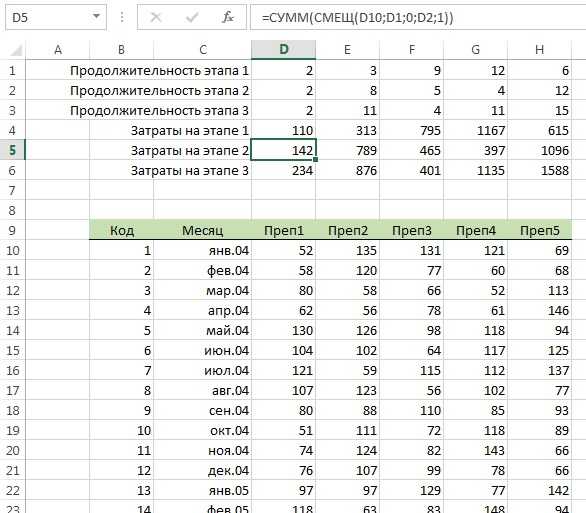Click cell 'Продолжительность этапа 1'
586x513 pixels.
159,70
